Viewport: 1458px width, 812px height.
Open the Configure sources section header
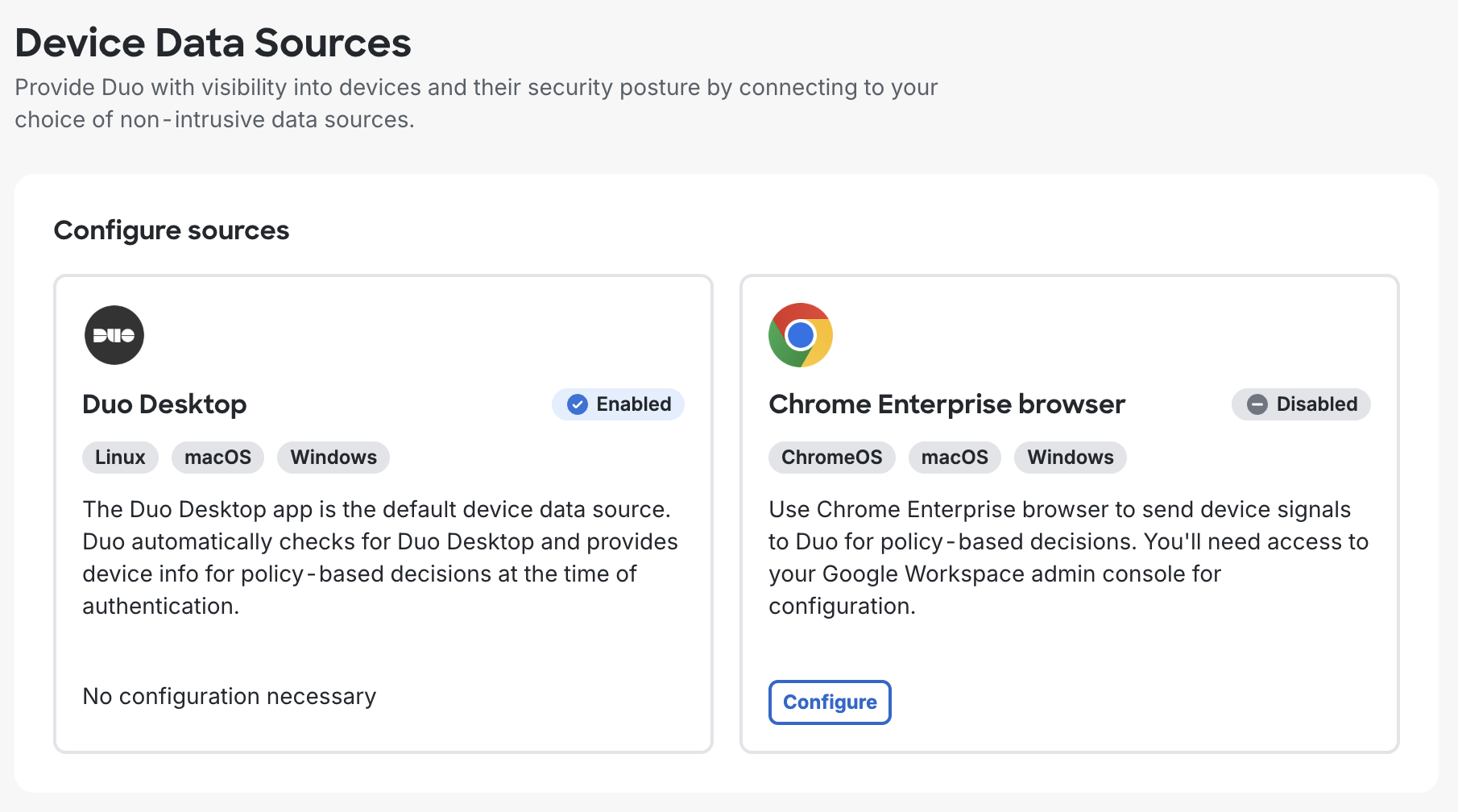point(171,230)
